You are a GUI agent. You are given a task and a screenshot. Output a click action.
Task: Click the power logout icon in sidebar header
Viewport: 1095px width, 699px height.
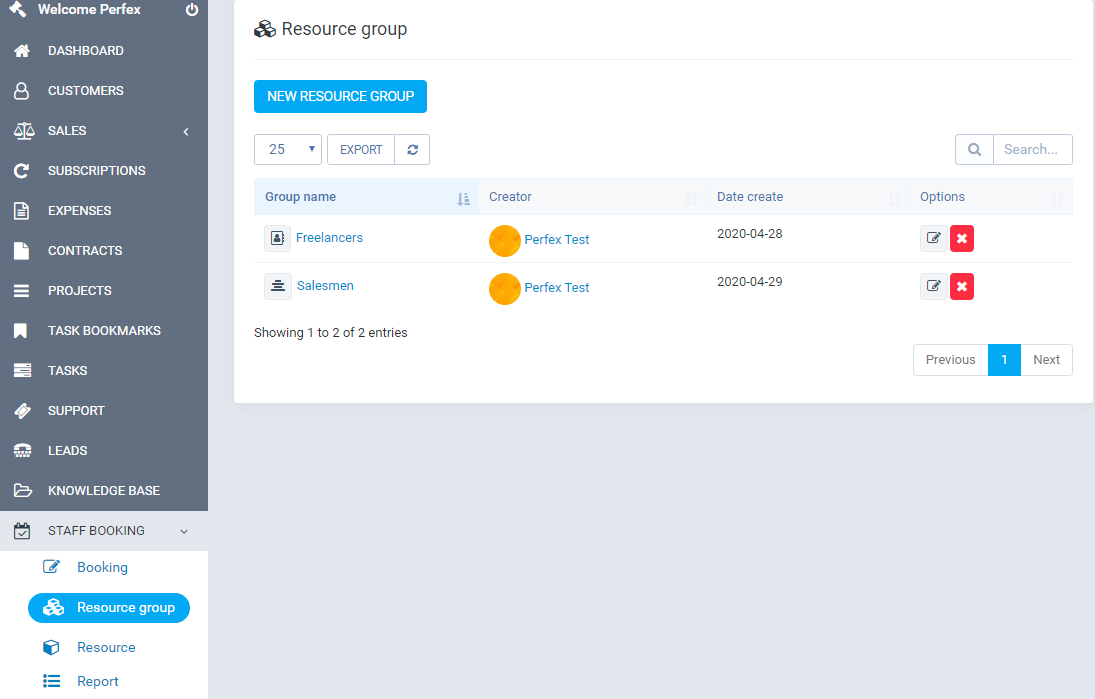192,10
